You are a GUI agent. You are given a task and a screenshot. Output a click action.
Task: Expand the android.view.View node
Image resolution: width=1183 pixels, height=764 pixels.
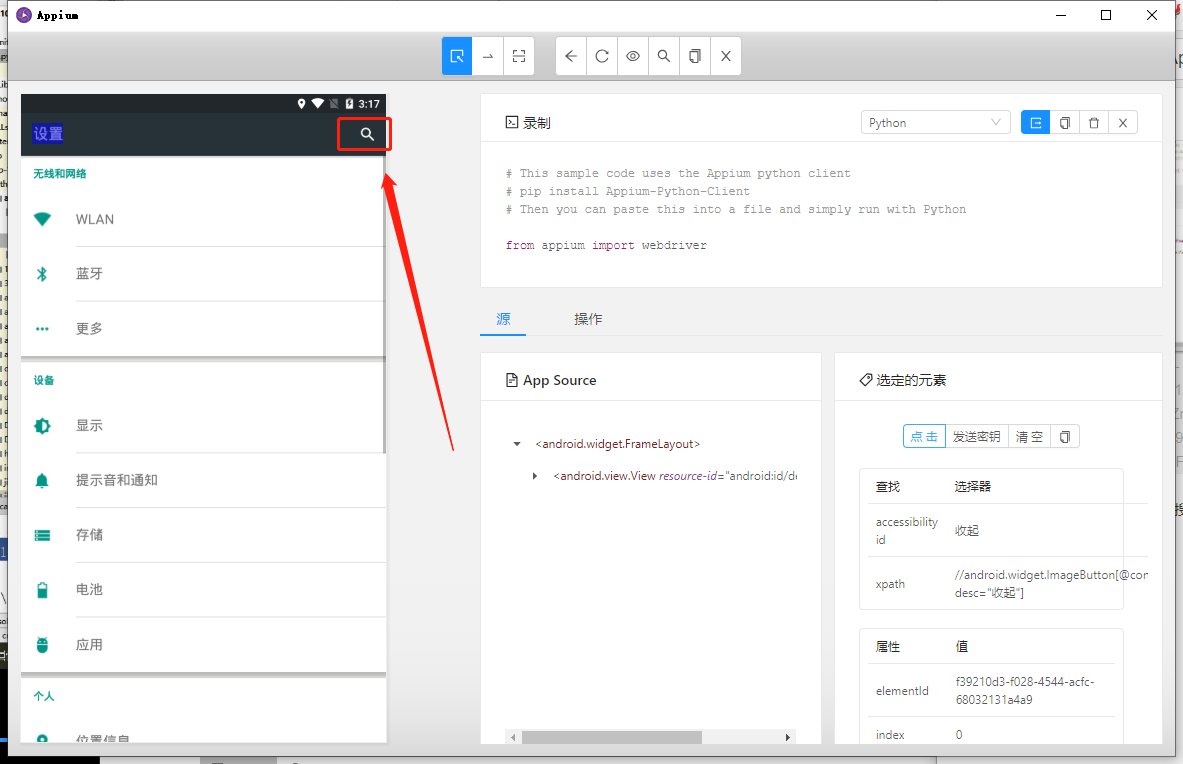pyautogui.click(x=535, y=476)
